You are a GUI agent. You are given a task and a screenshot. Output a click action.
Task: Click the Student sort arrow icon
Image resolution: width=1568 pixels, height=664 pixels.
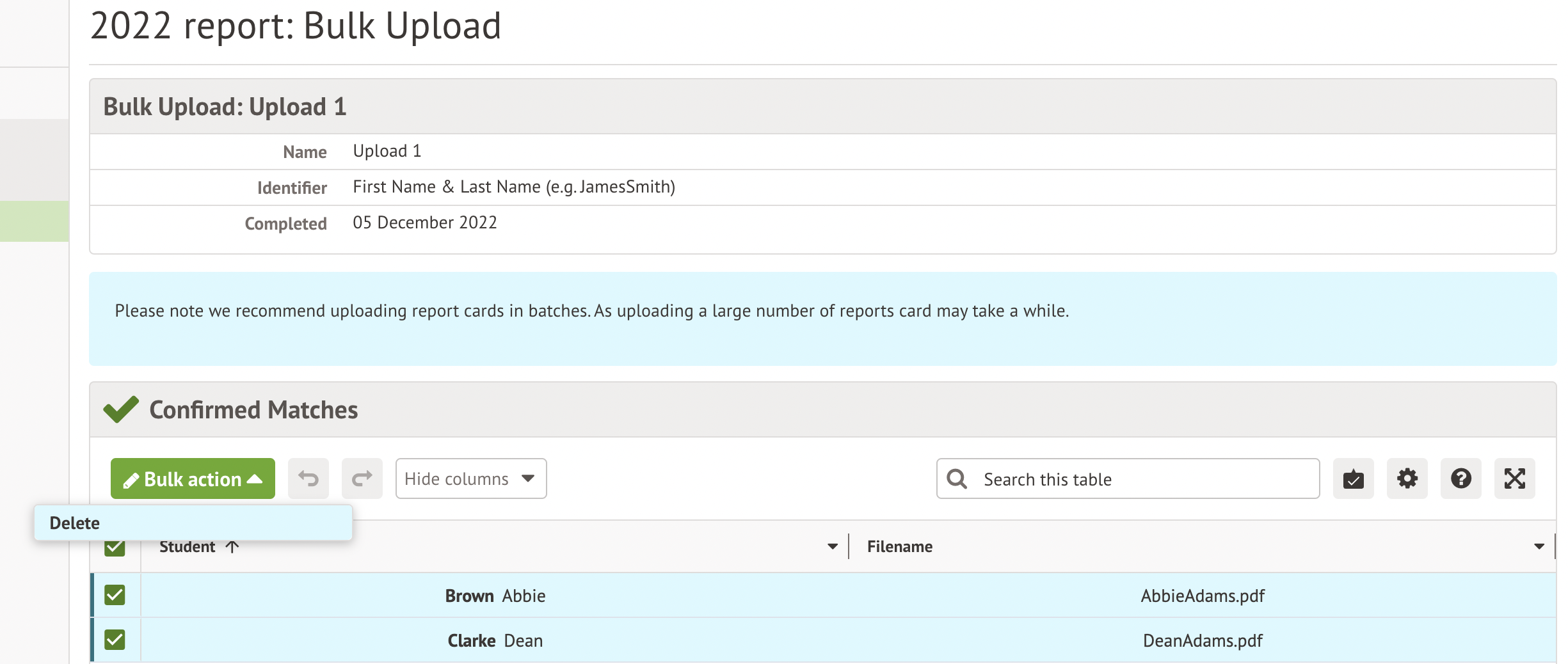pos(232,547)
